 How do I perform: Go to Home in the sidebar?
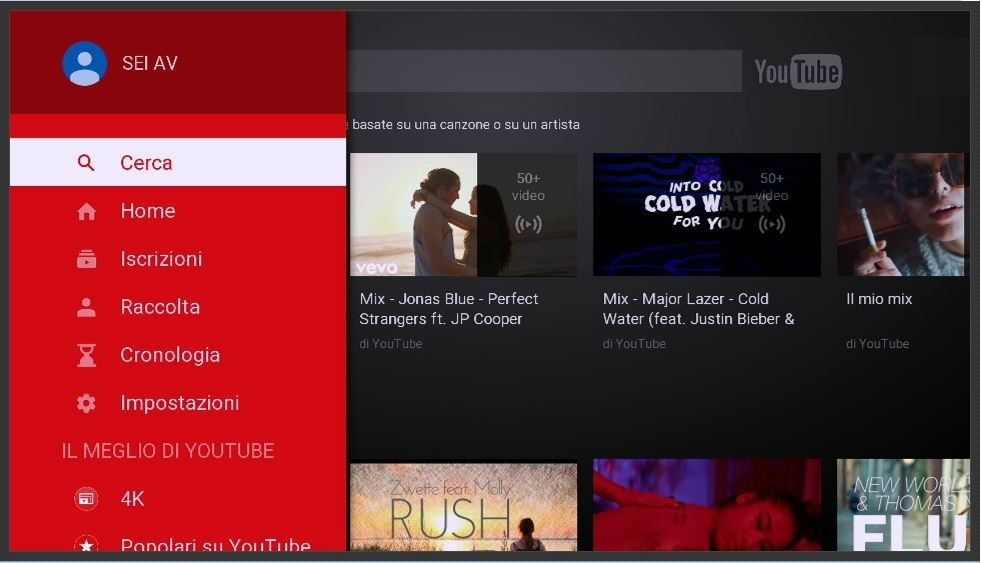coord(178,211)
